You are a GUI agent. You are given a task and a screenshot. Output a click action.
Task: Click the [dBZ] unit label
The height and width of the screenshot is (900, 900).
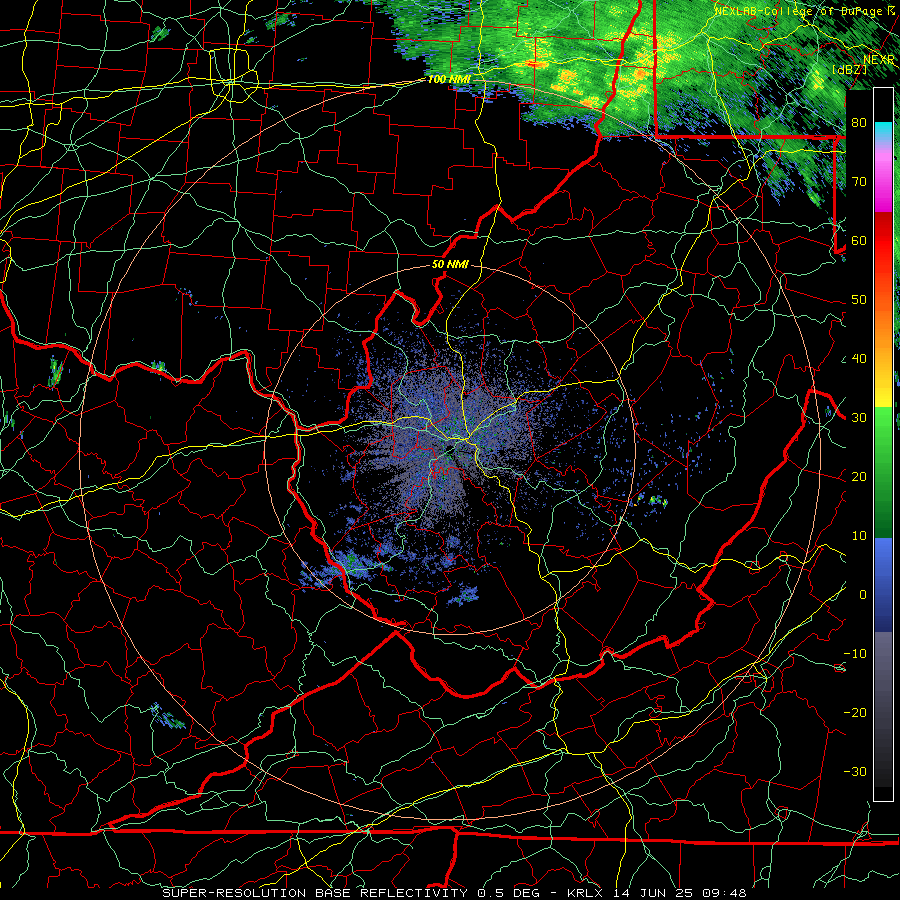(849, 69)
